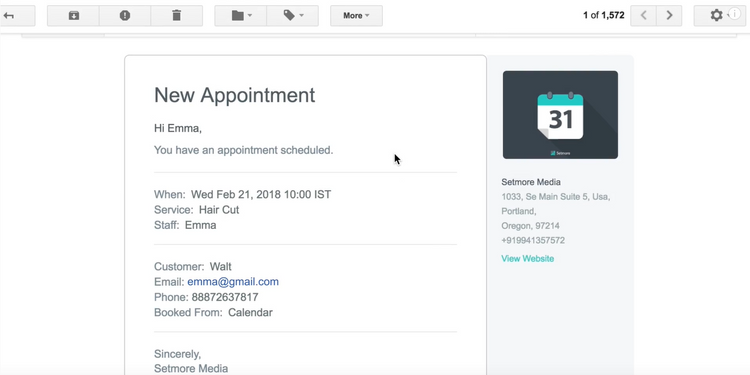The image size is (750, 375).
Task: Click the 'Hi Emma,' greeting text
Action: click(178, 128)
